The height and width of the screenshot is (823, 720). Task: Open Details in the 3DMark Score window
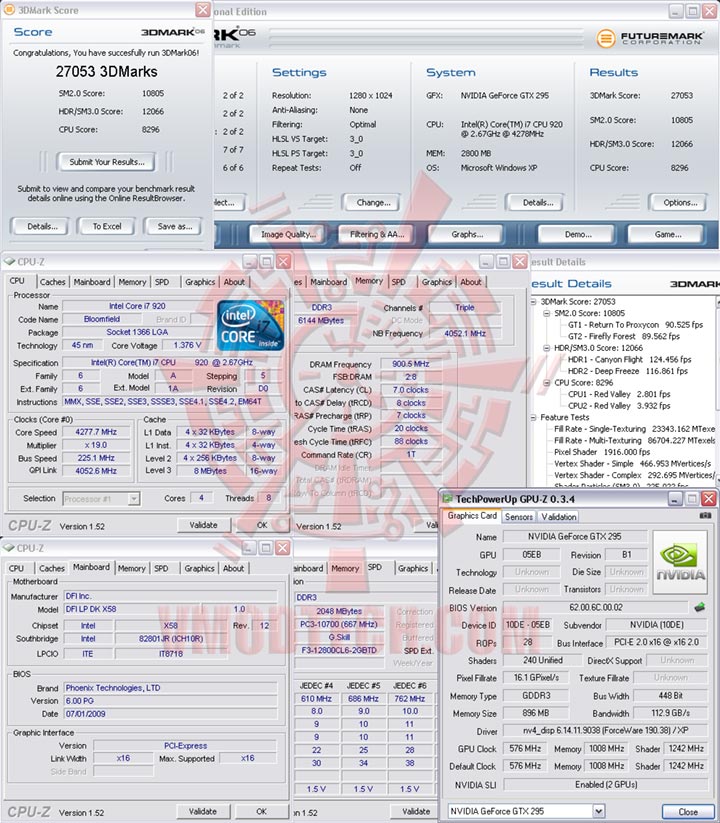tap(42, 227)
